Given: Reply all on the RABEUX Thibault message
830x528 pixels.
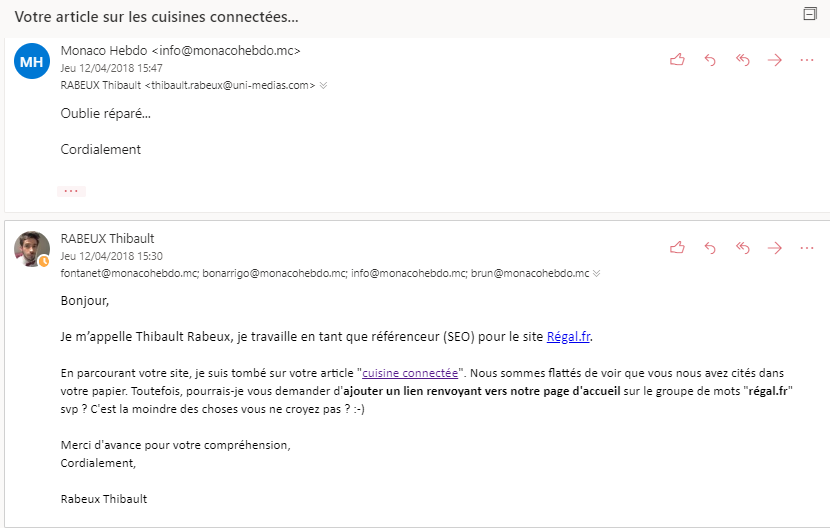Looking at the screenshot, I should coord(742,247).
